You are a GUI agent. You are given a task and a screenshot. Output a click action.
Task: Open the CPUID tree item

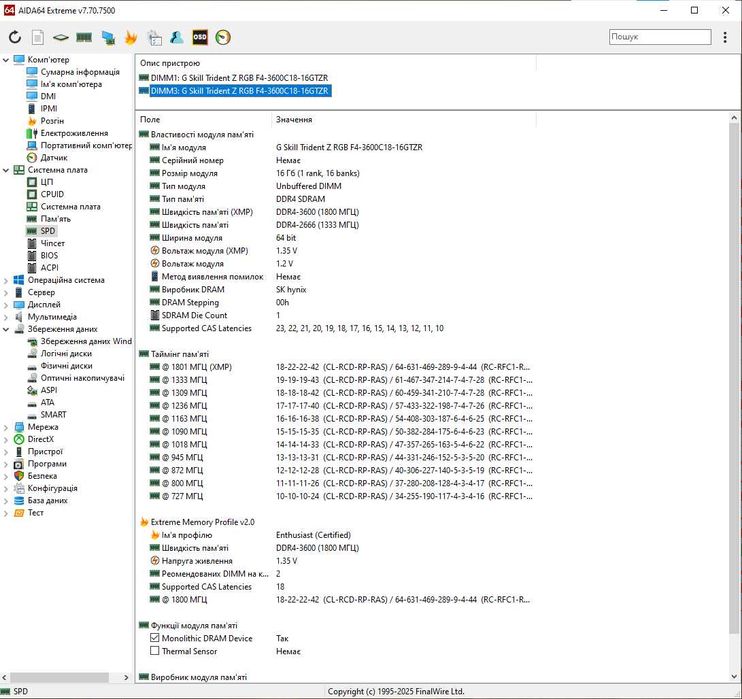(52, 194)
